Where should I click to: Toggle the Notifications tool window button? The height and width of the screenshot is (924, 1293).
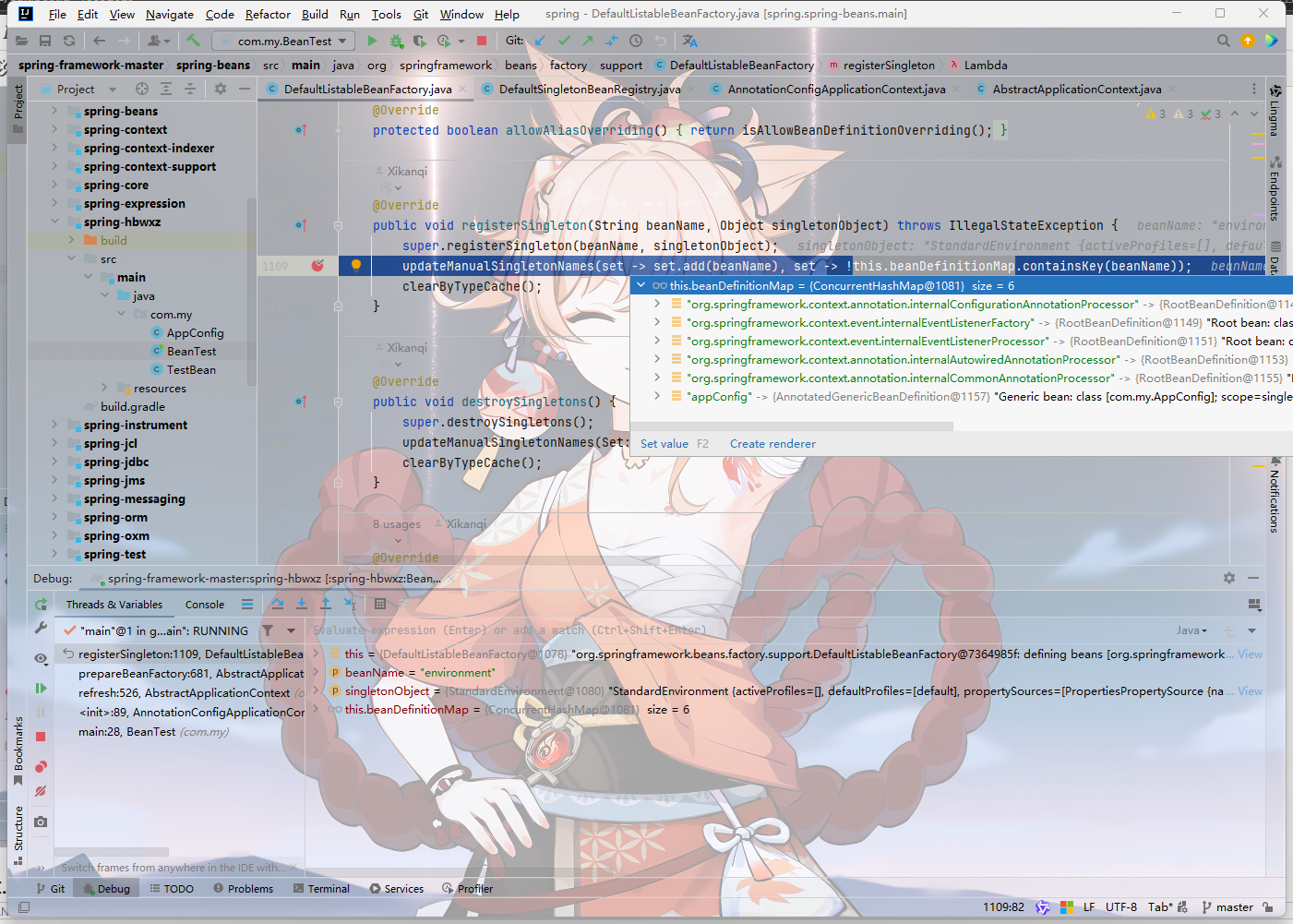pos(1275,494)
